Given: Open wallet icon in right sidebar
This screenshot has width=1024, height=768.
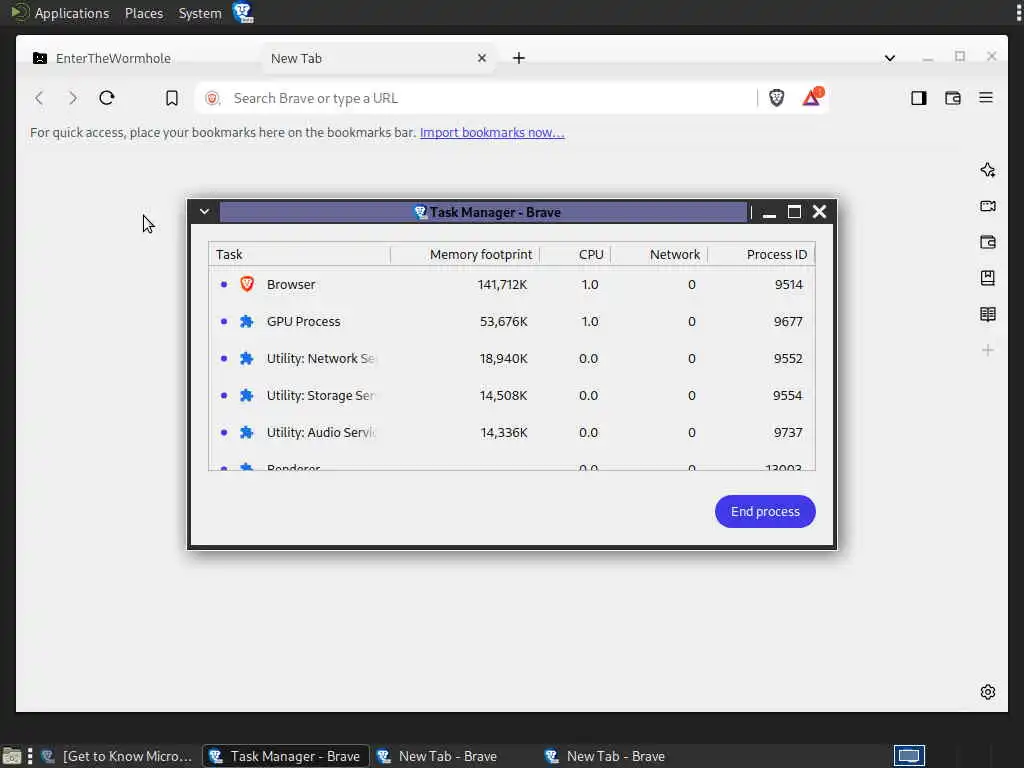Looking at the screenshot, I should [x=987, y=242].
